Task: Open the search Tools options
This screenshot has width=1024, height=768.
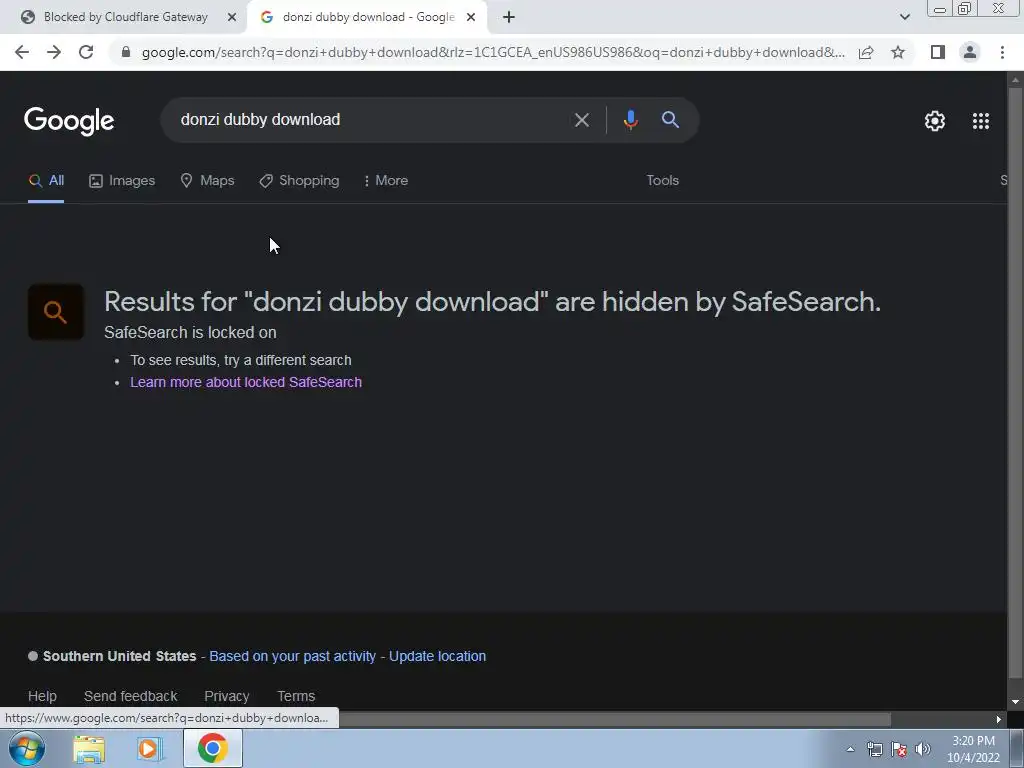Action: pos(662,181)
